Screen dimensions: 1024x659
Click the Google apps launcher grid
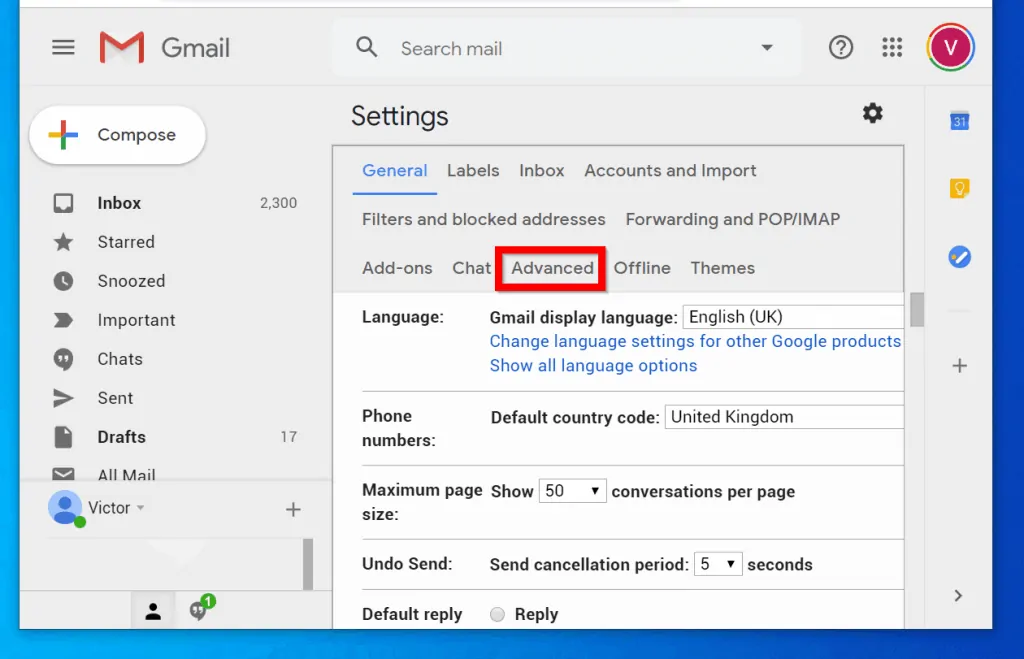pyautogui.click(x=892, y=47)
